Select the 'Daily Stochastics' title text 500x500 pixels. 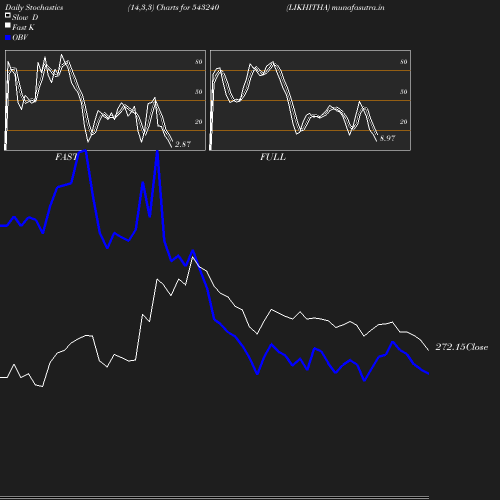tap(34, 7)
